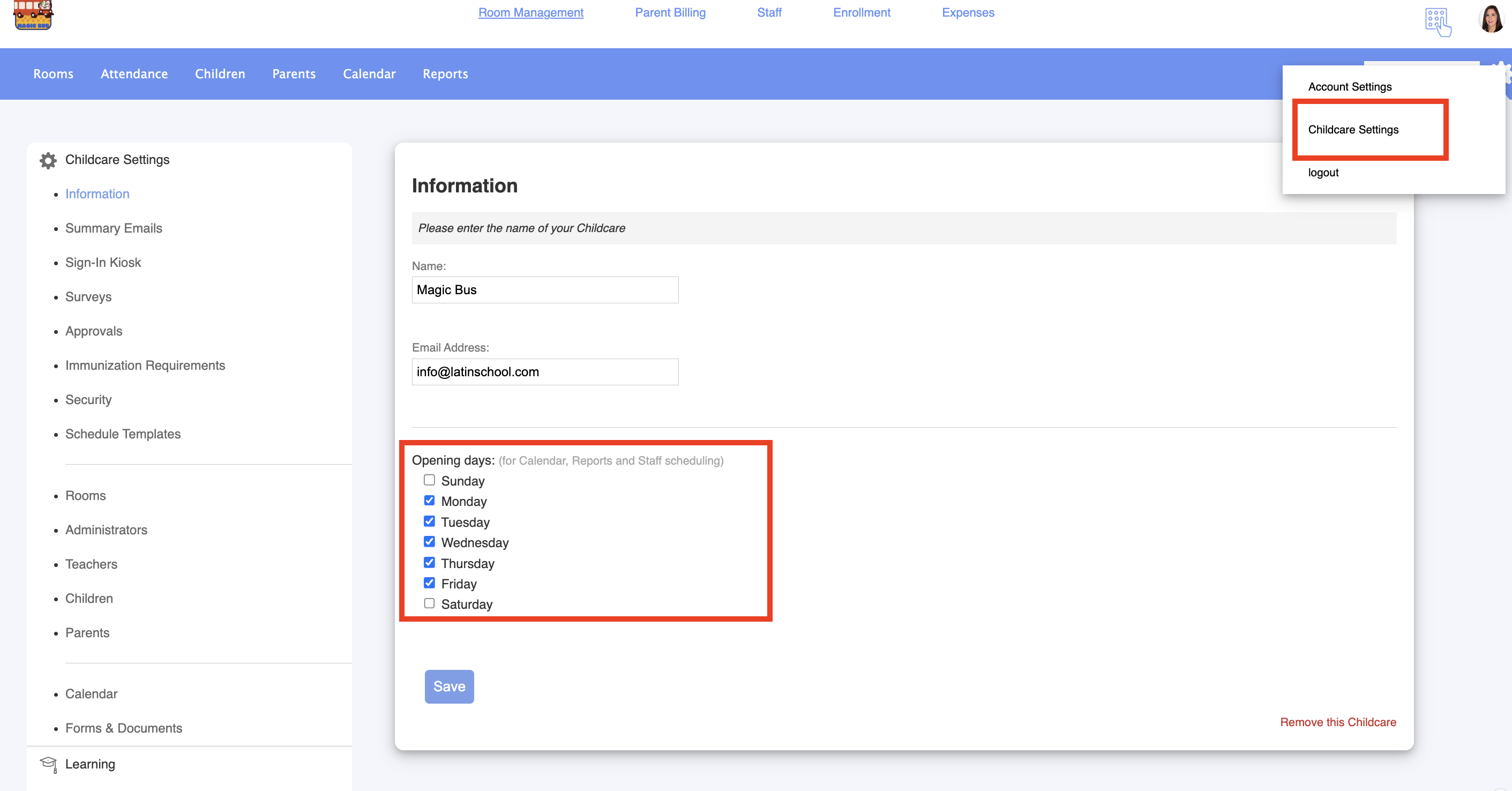Open Immunization Requirements in the sidebar

(x=145, y=365)
